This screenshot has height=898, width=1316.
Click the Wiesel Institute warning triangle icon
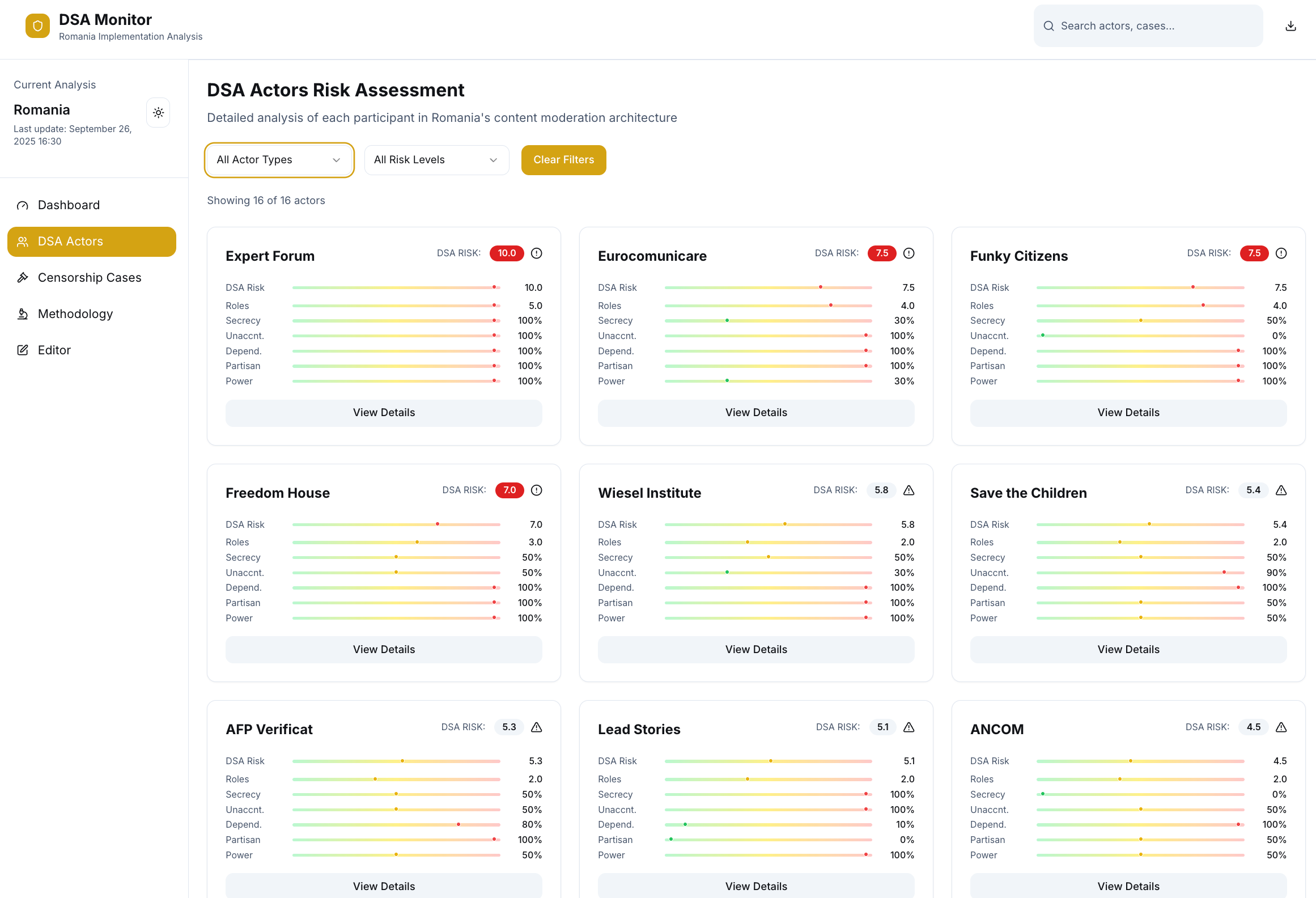coord(909,490)
